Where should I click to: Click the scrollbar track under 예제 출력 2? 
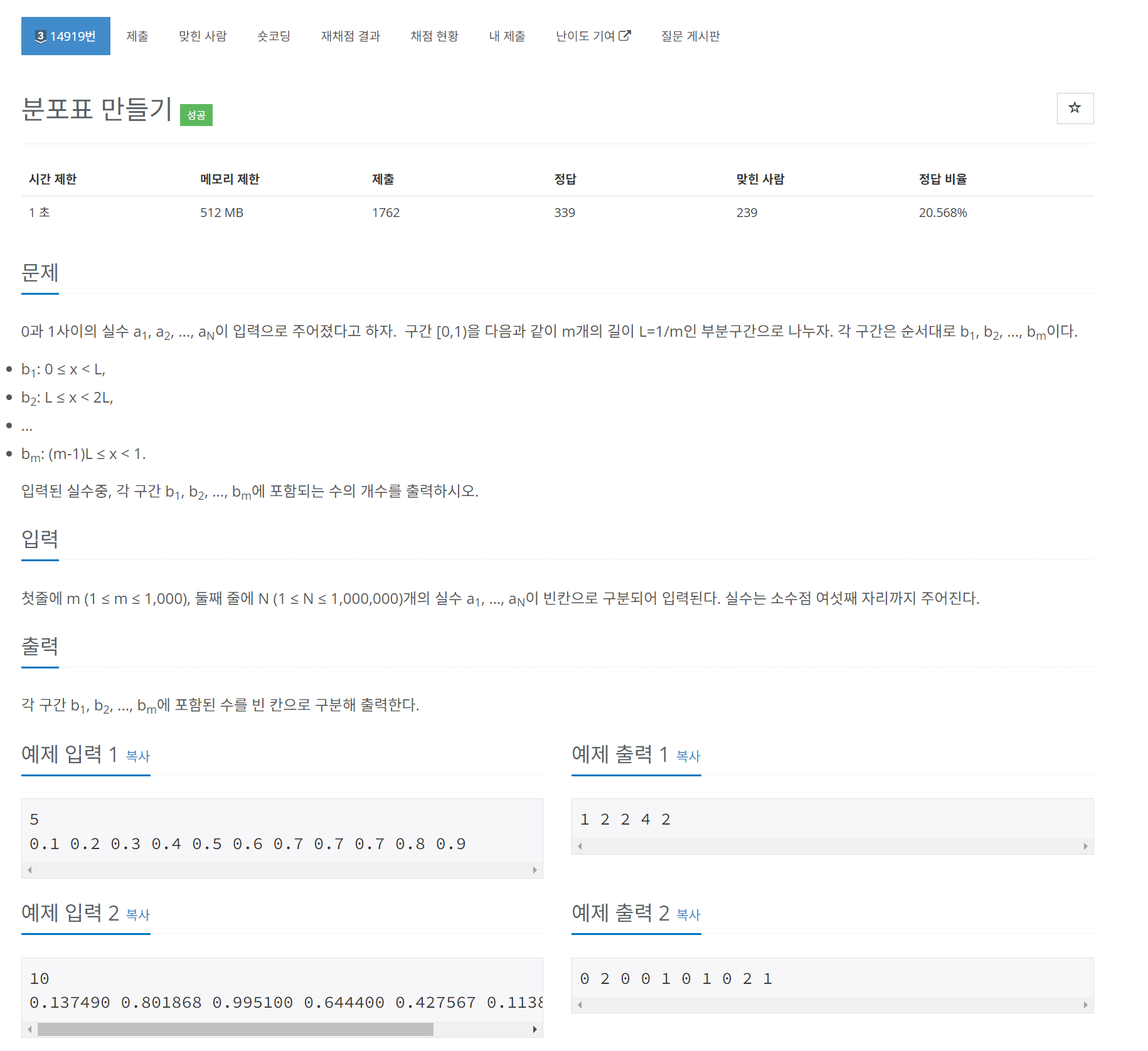click(832, 1005)
